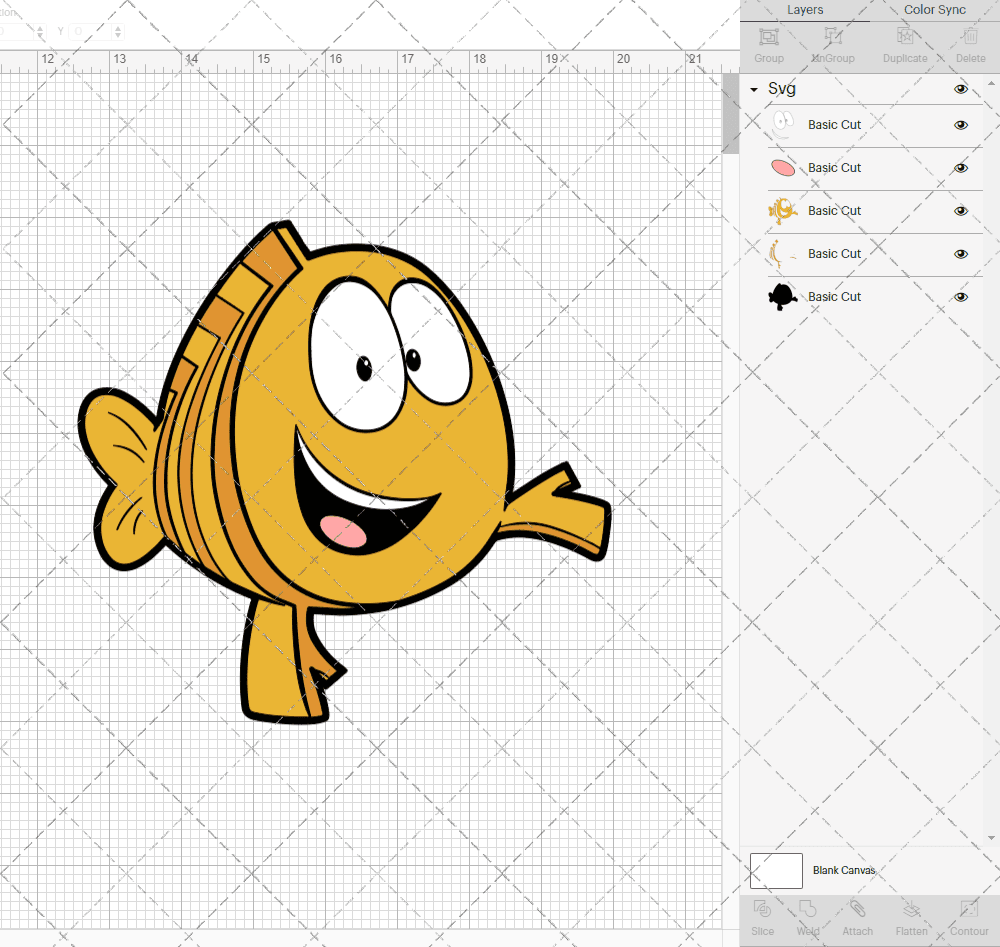
Task: Hide the pink tongue layer
Action: 960,168
